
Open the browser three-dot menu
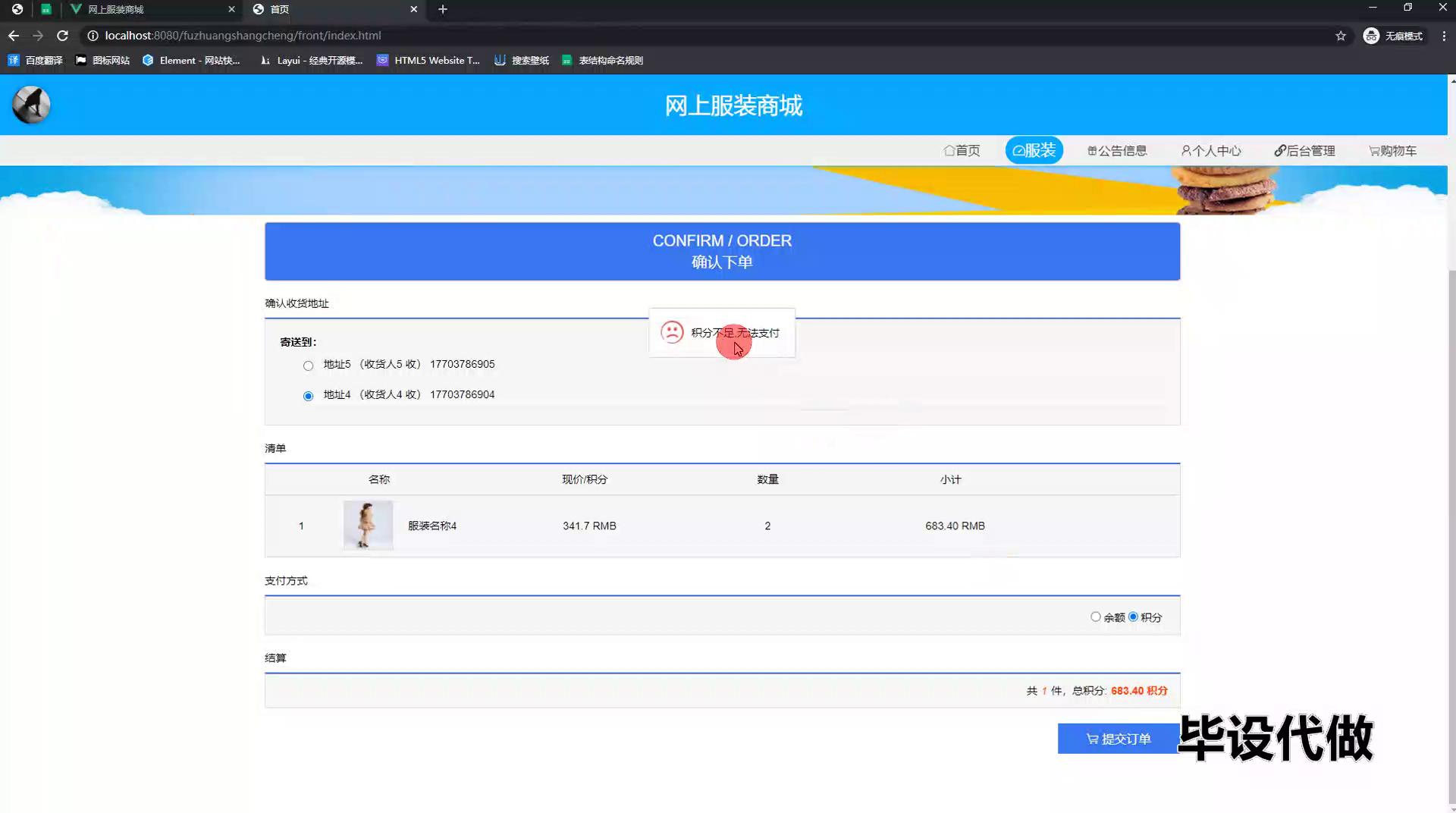tap(1443, 36)
